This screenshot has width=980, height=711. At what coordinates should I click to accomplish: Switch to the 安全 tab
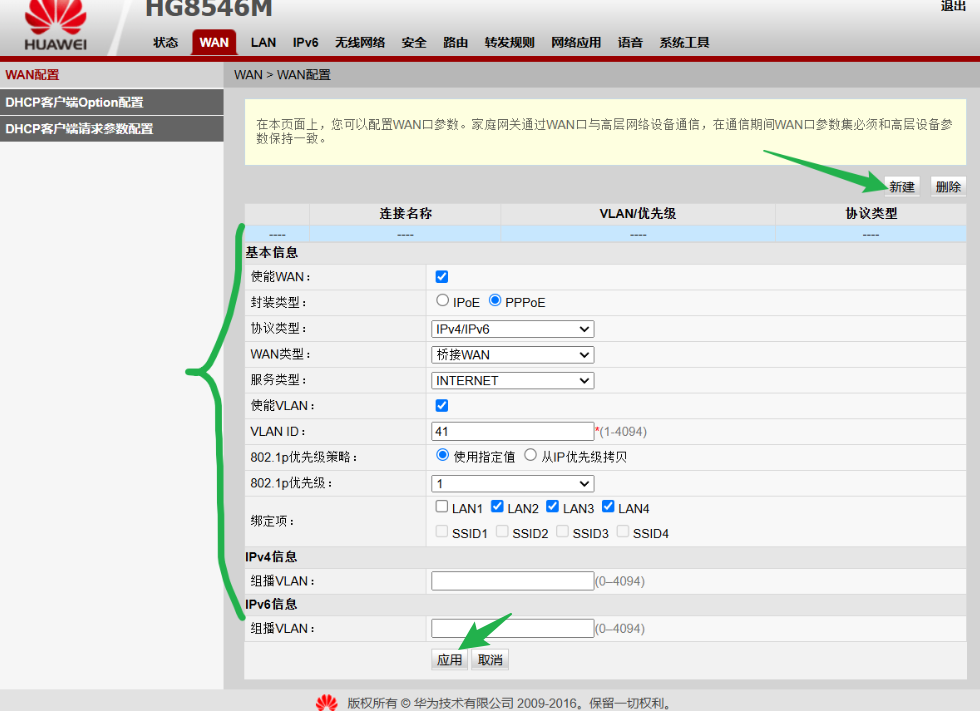point(414,42)
